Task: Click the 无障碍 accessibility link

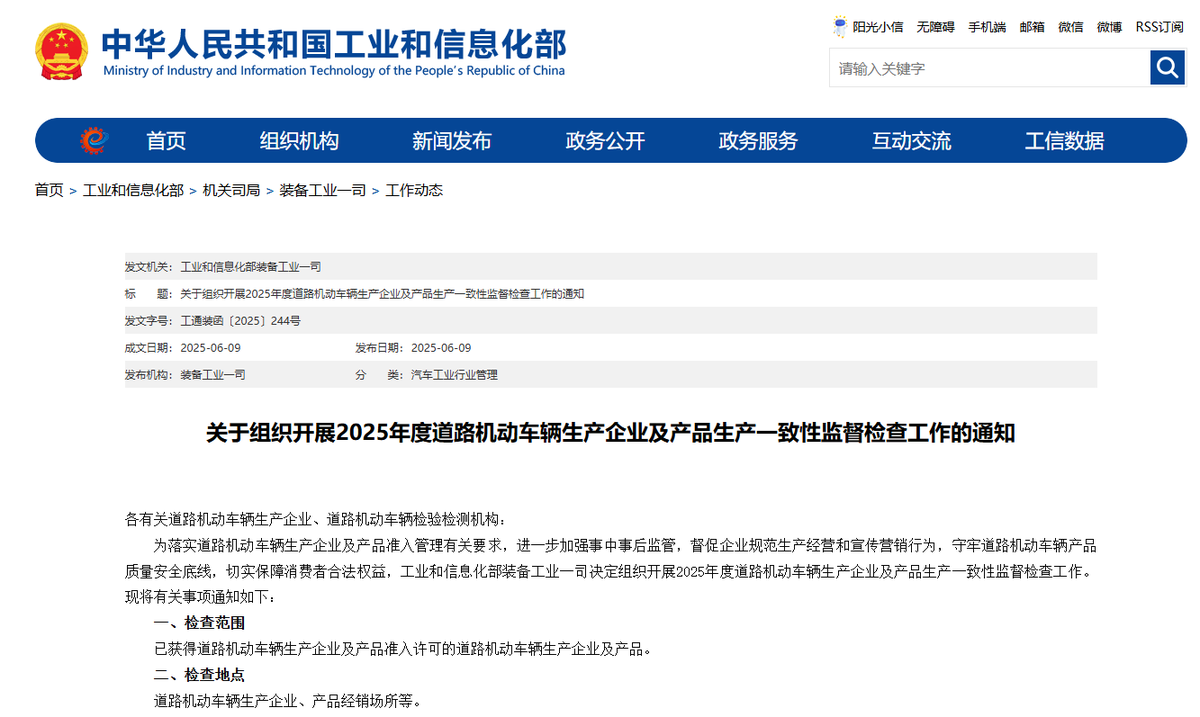Action: tap(935, 27)
